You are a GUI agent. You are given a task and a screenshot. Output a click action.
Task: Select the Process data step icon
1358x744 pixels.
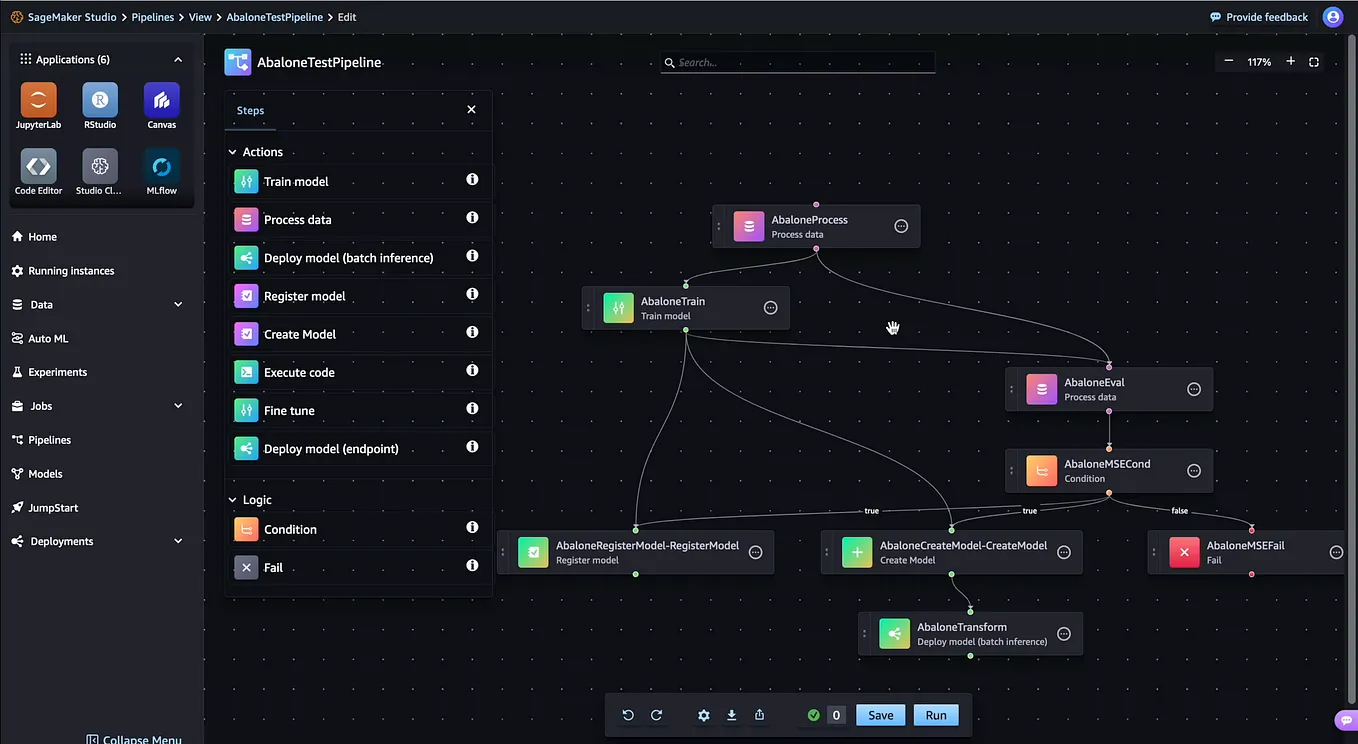(246, 219)
